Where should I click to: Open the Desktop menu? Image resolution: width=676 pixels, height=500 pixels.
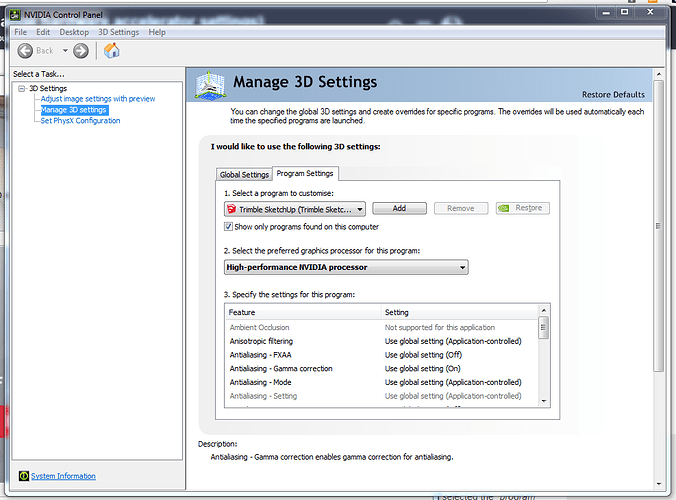[74, 32]
